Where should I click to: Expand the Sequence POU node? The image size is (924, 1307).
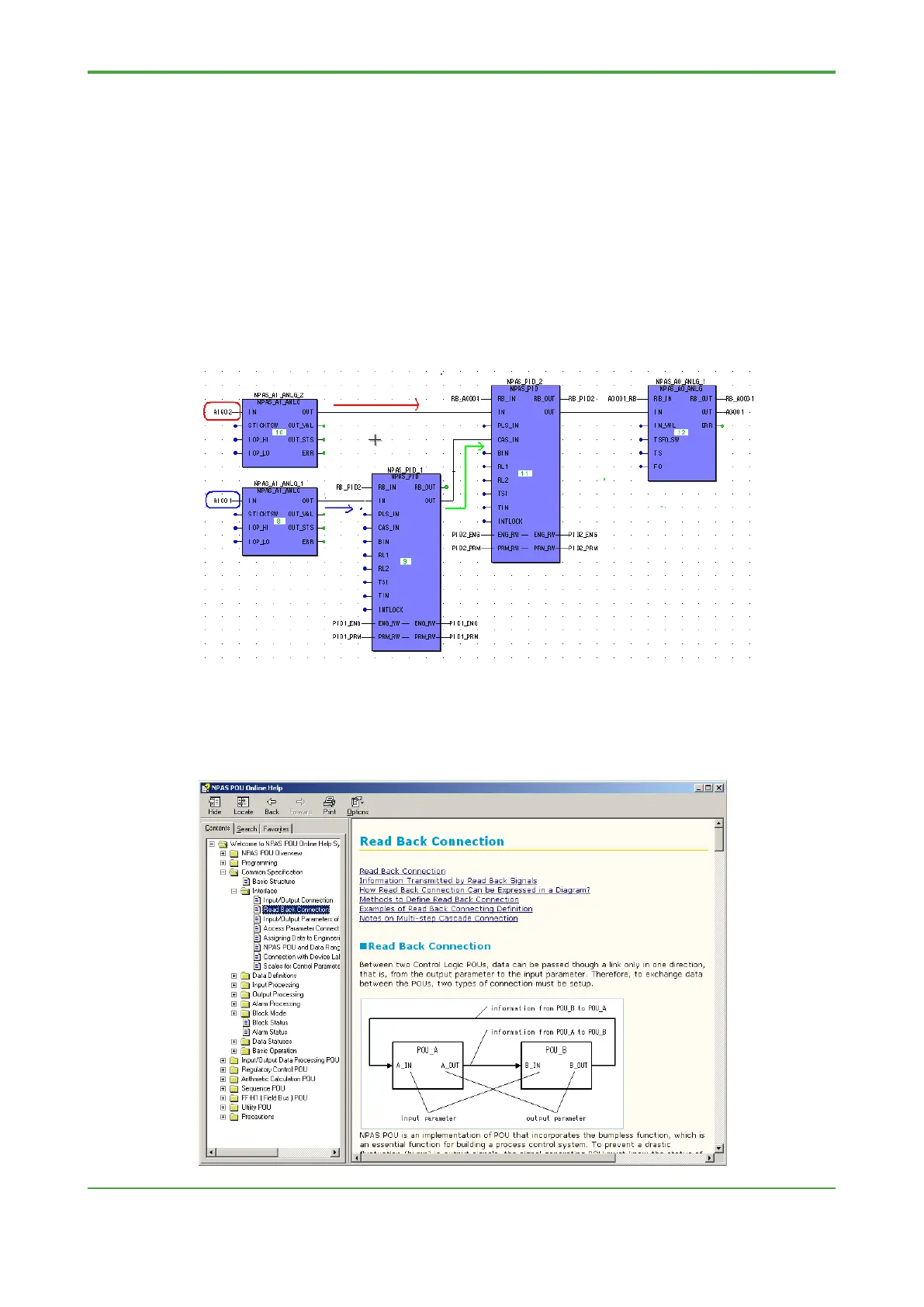tap(223, 1088)
